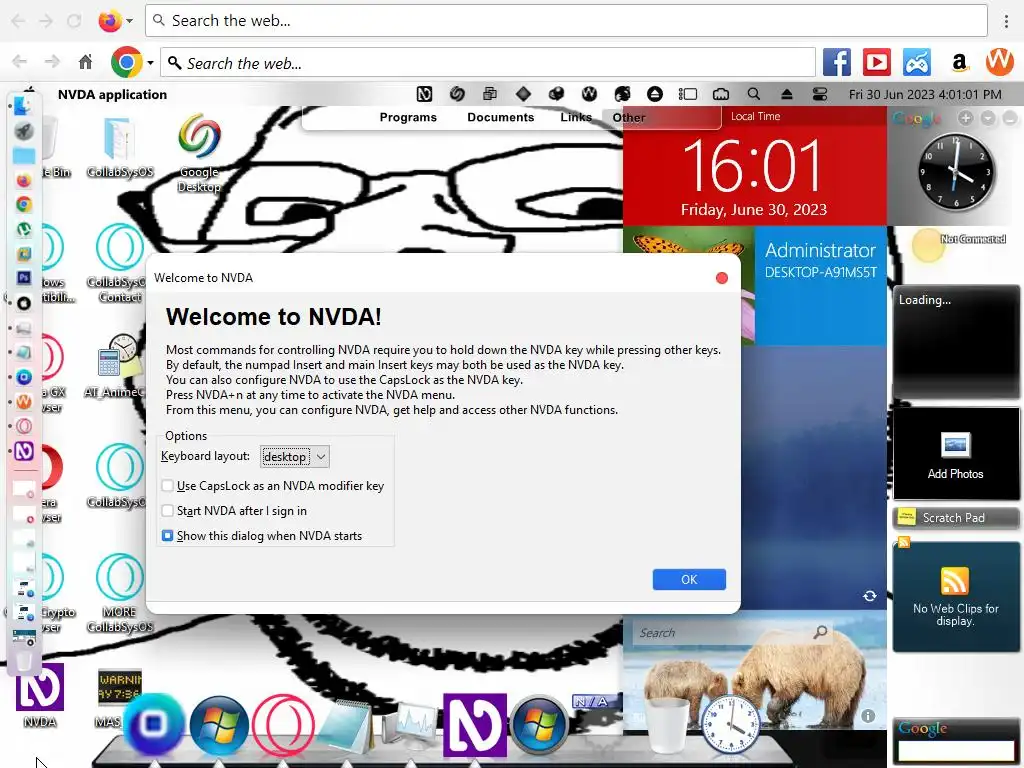1024x768 pixels.
Task: Click the top browser search field
Action: point(566,21)
